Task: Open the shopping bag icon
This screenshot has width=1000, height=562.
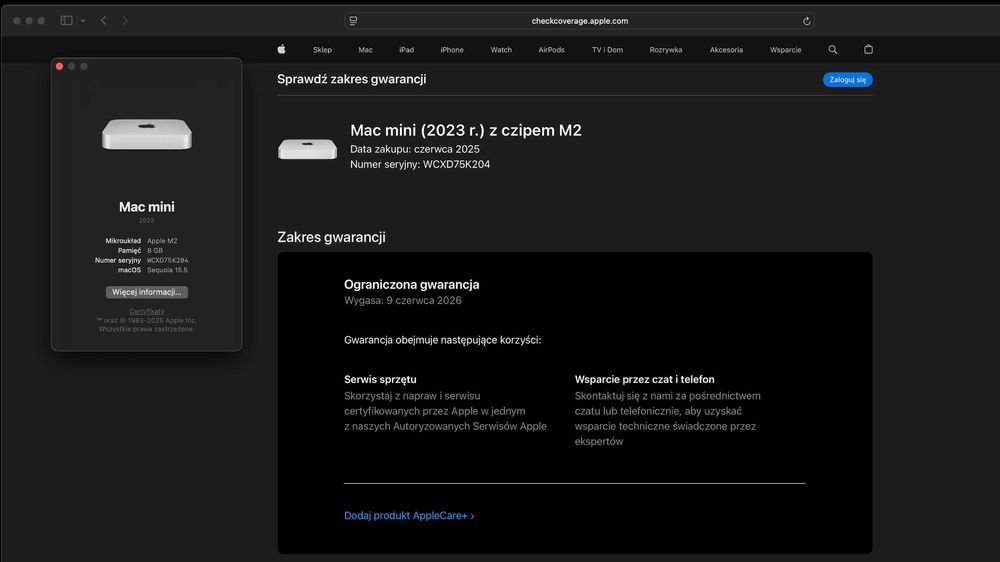Action: pos(868,49)
